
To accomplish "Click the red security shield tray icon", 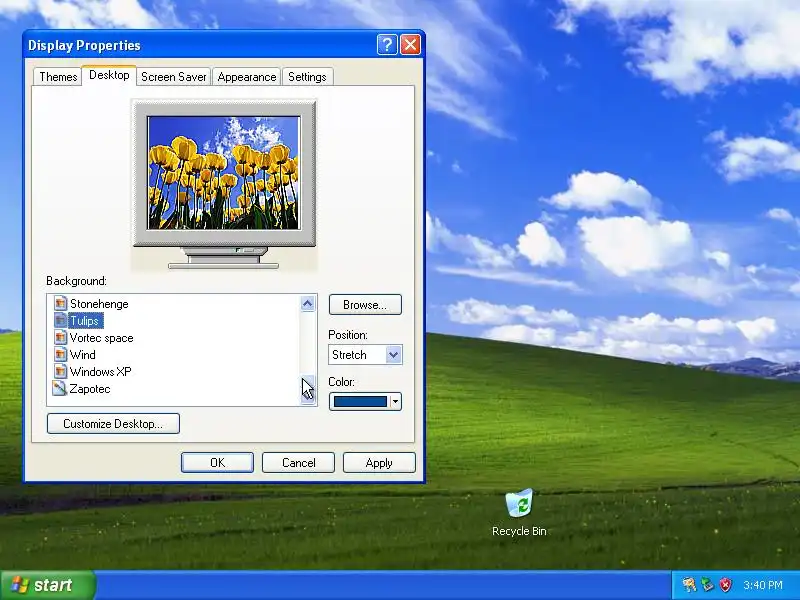I will (726, 585).
